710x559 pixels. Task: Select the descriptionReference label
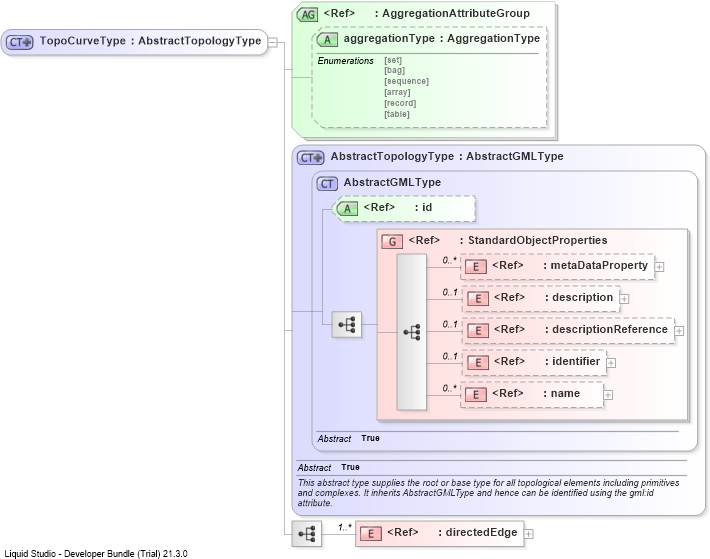(x=609, y=330)
